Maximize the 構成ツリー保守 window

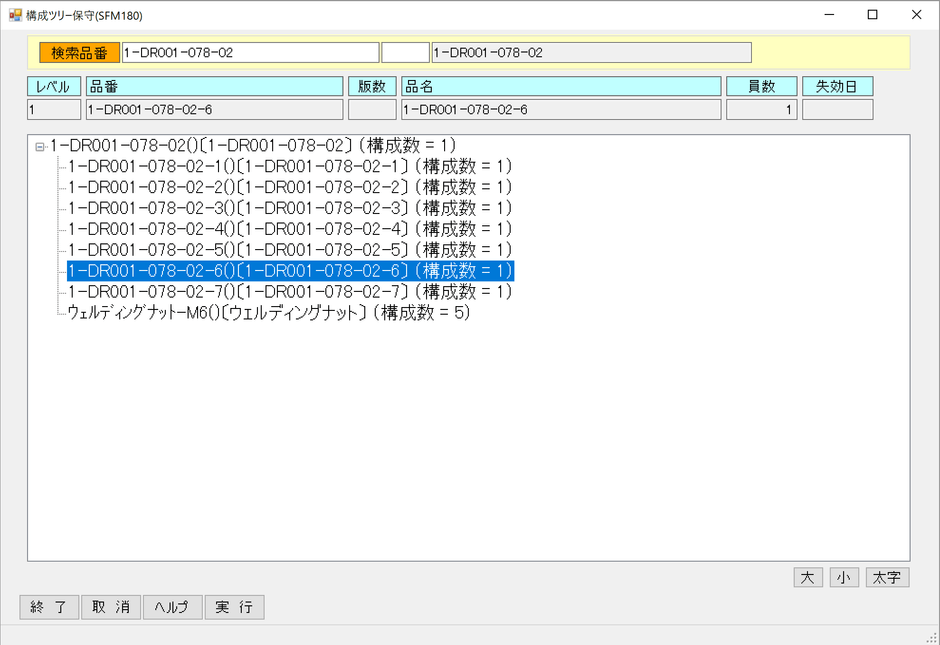tap(872, 15)
